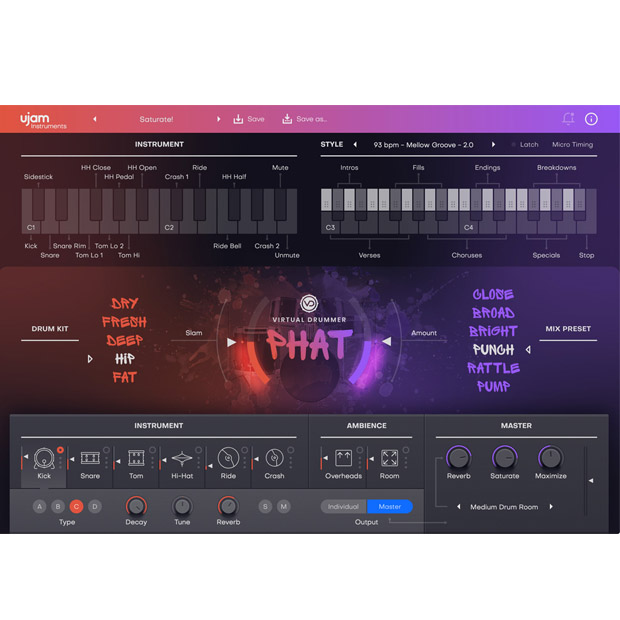Choose the BRIGHT mix preset
The width and height of the screenshot is (620, 620).
click(x=493, y=331)
